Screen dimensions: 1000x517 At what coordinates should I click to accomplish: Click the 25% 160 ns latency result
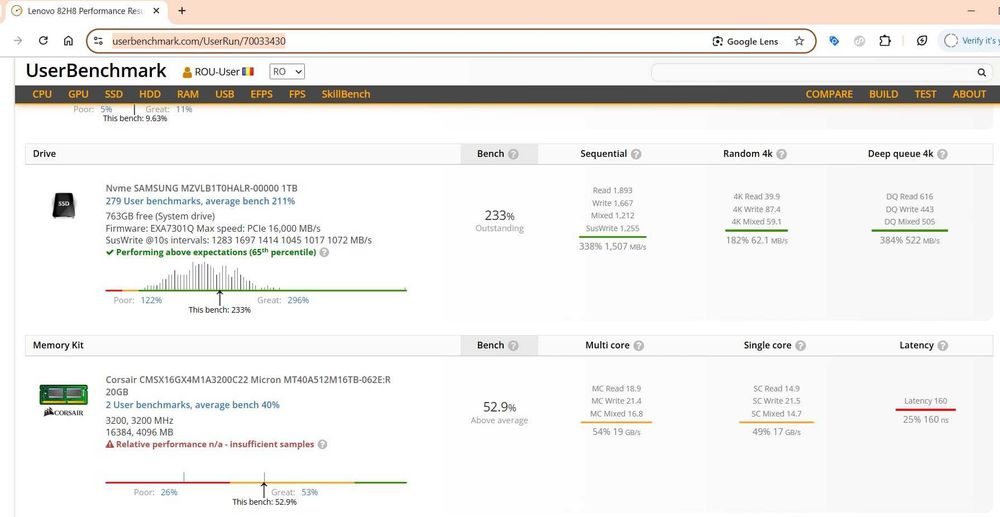[925, 419]
